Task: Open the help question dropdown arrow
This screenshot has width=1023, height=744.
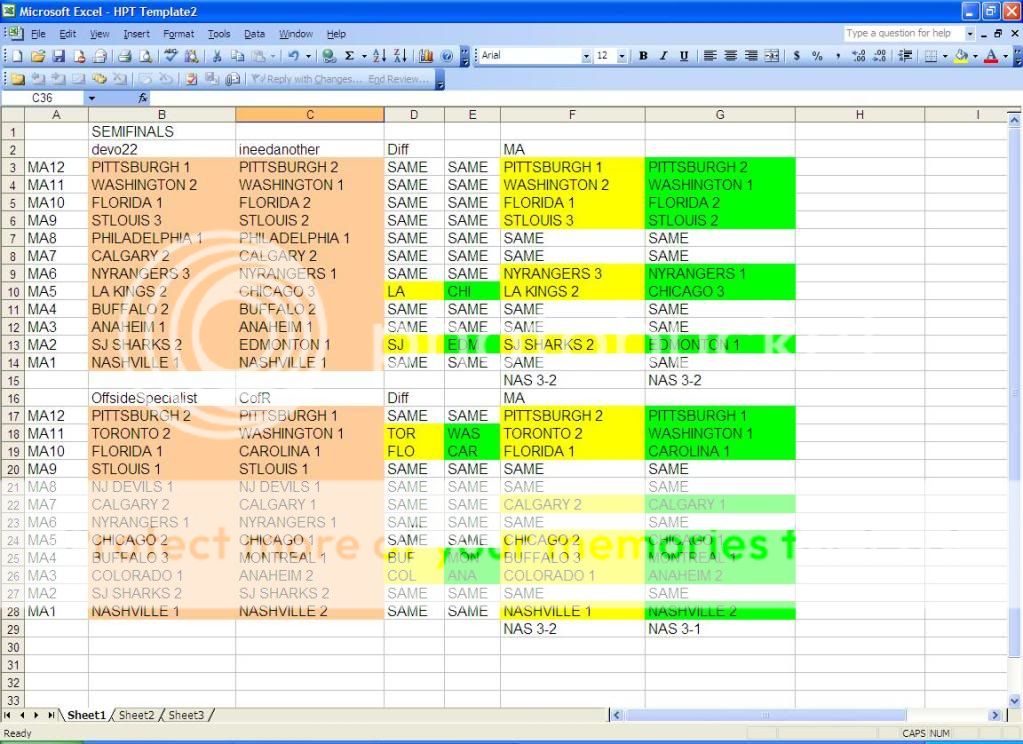Action: click(x=970, y=33)
